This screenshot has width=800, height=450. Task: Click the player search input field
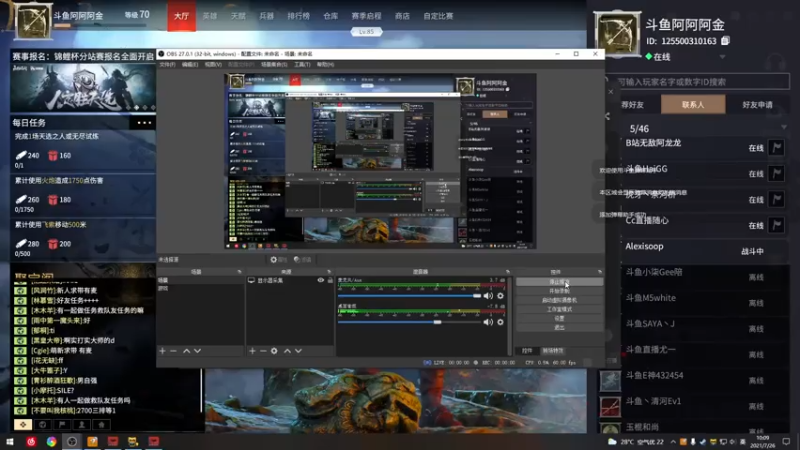pos(701,82)
